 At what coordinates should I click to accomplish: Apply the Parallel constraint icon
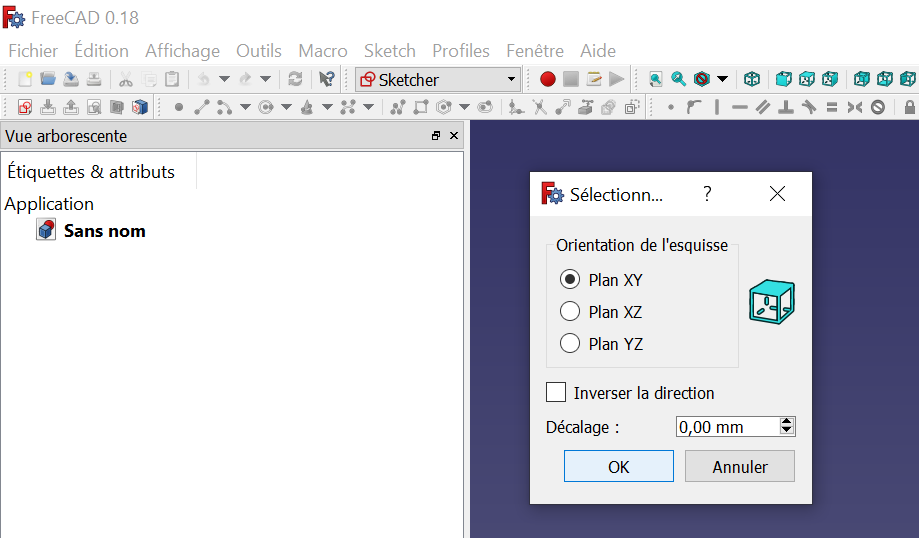pyautogui.click(x=763, y=107)
